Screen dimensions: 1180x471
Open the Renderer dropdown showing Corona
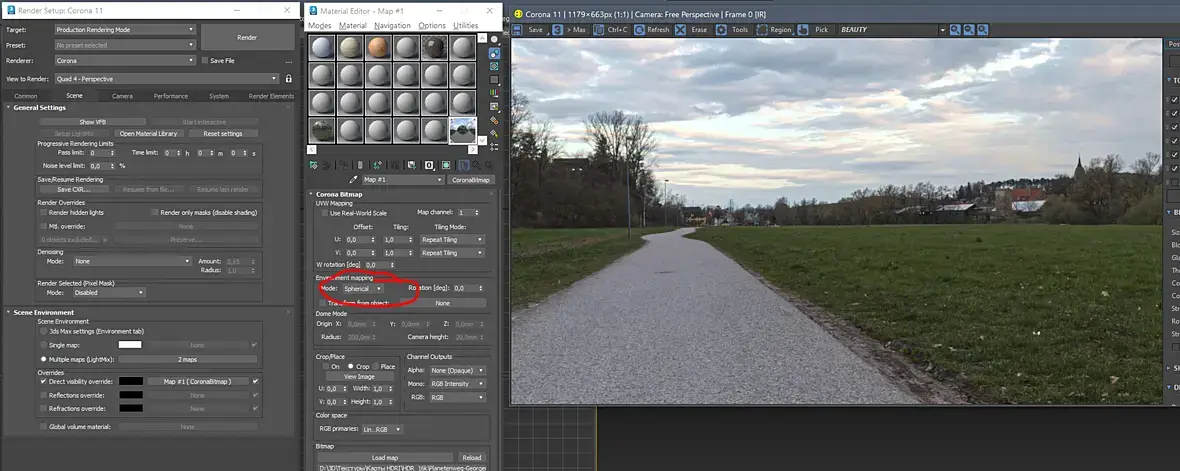[125, 60]
